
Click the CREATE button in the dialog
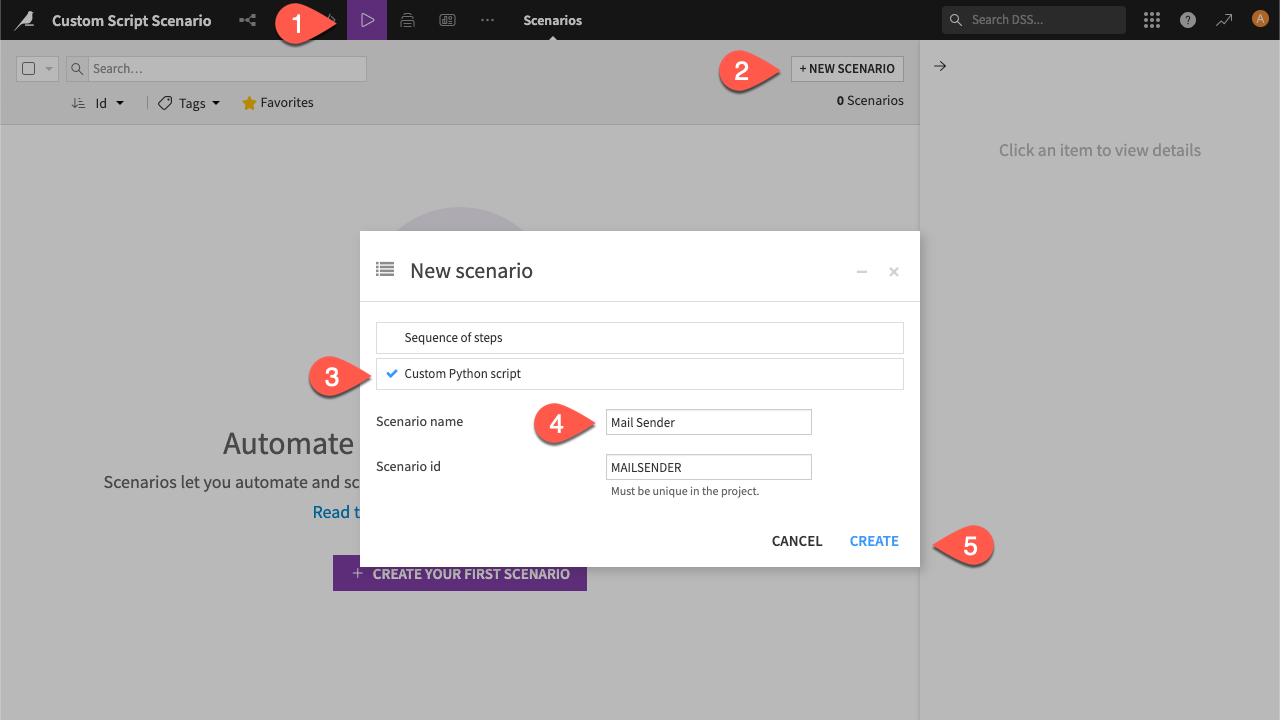point(873,541)
